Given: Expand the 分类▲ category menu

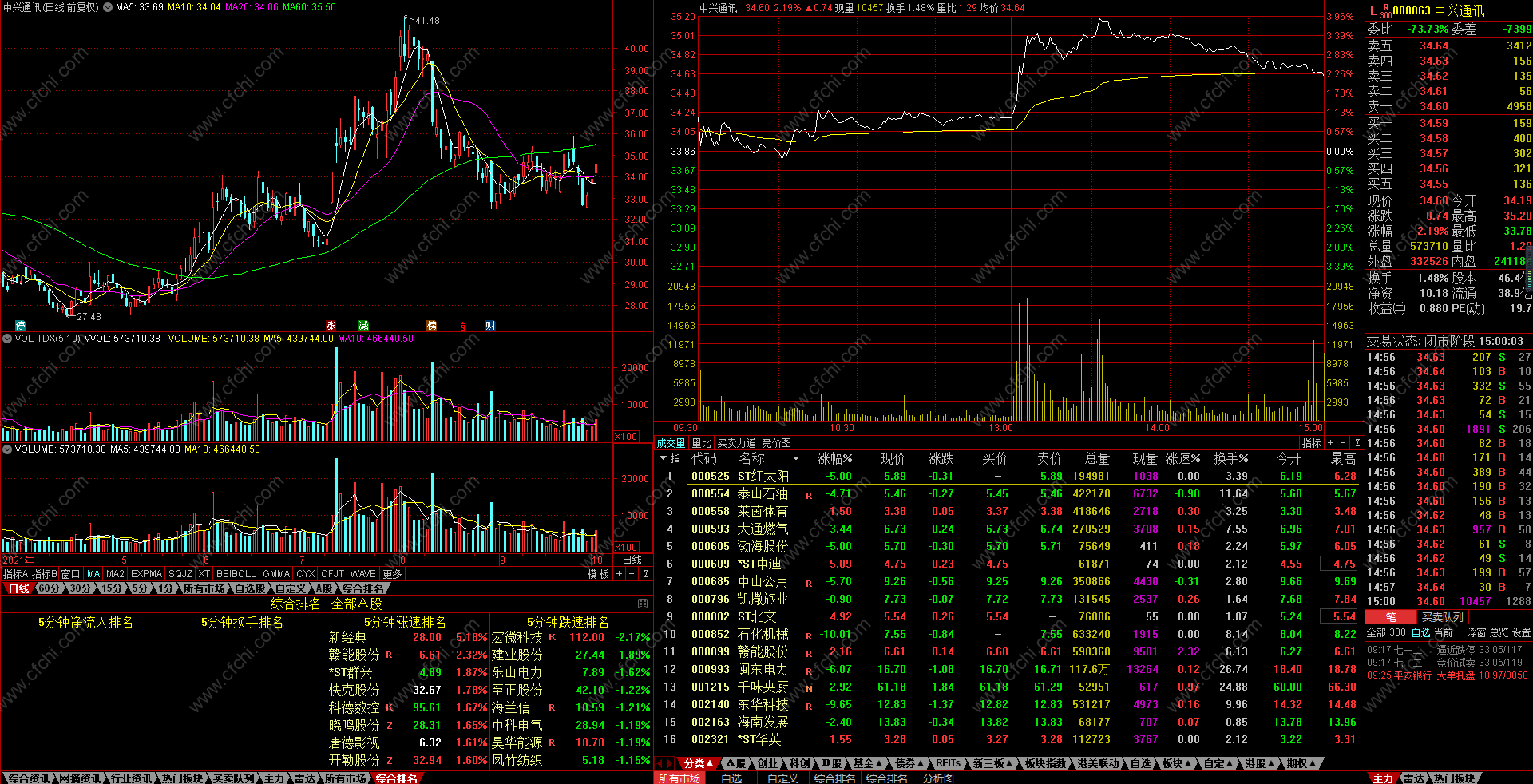Looking at the screenshot, I should pos(698,763).
